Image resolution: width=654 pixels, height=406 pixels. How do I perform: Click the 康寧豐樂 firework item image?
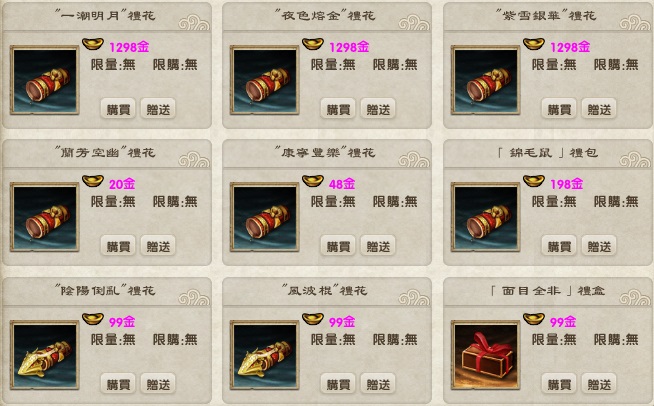[x=264, y=217]
